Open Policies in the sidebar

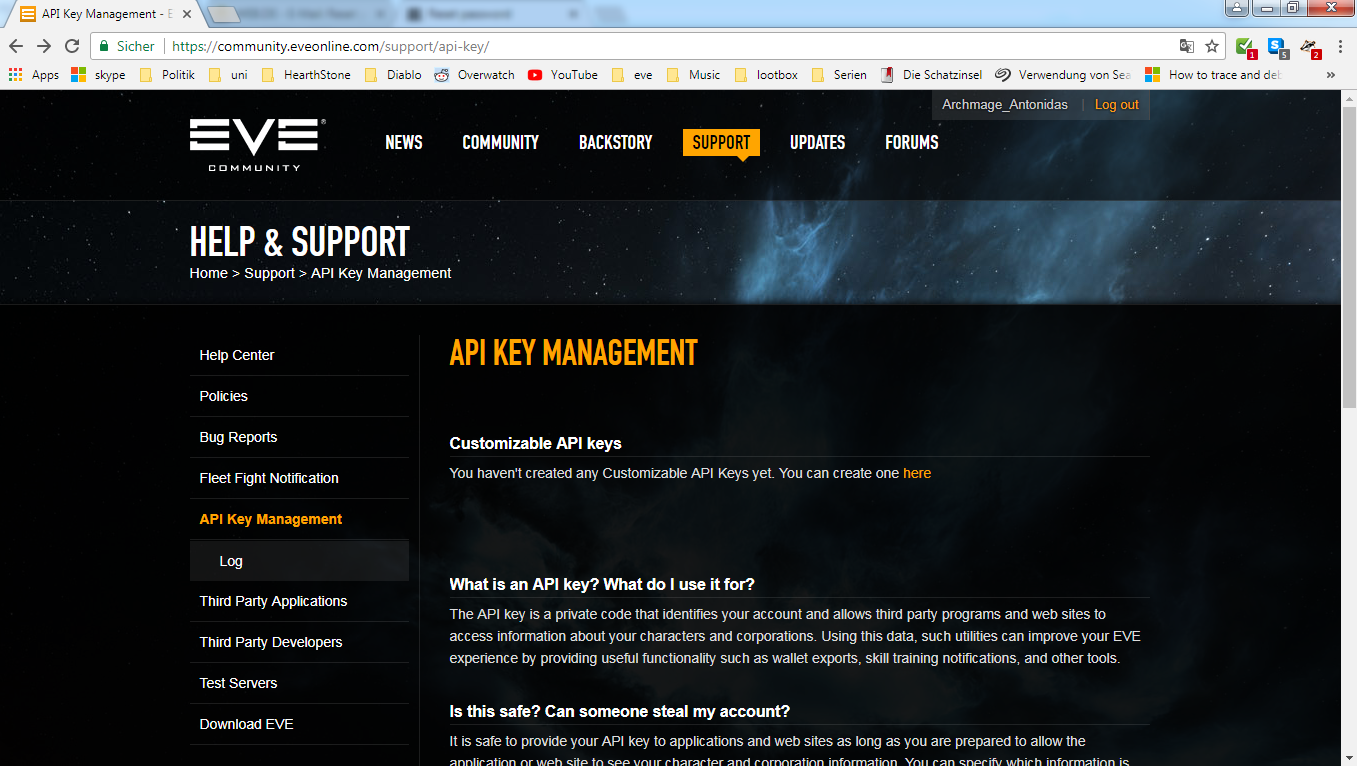[x=299, y=396]
